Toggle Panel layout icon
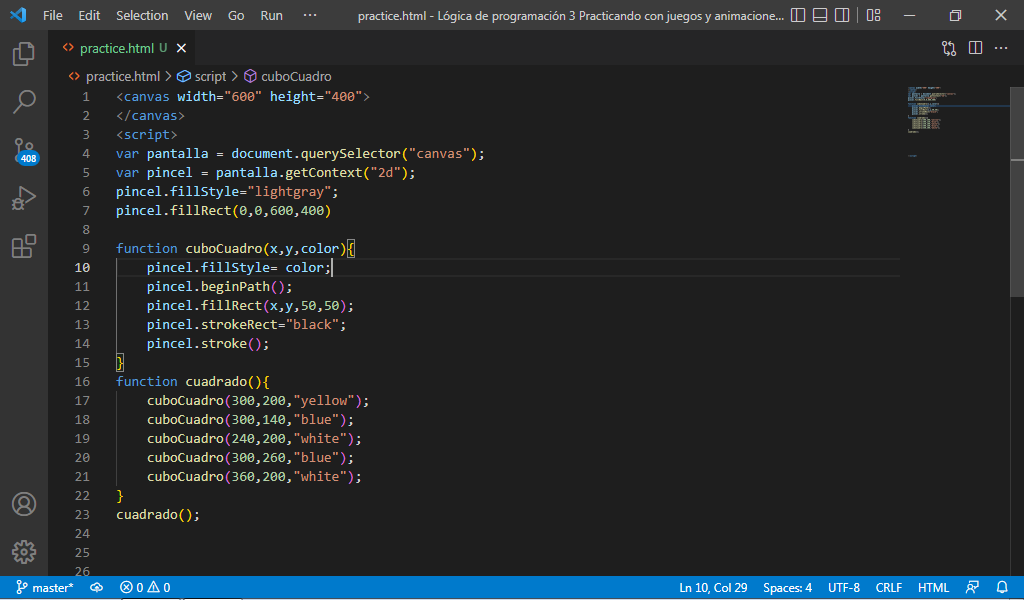Image resolution: width=1024 pixels, height=600 pixels. coord(820,15)
